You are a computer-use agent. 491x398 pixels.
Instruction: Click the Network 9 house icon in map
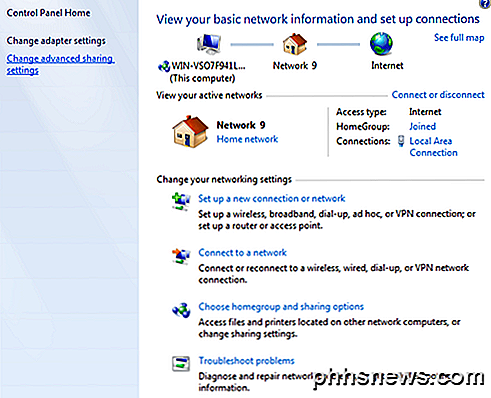(295, 44)
